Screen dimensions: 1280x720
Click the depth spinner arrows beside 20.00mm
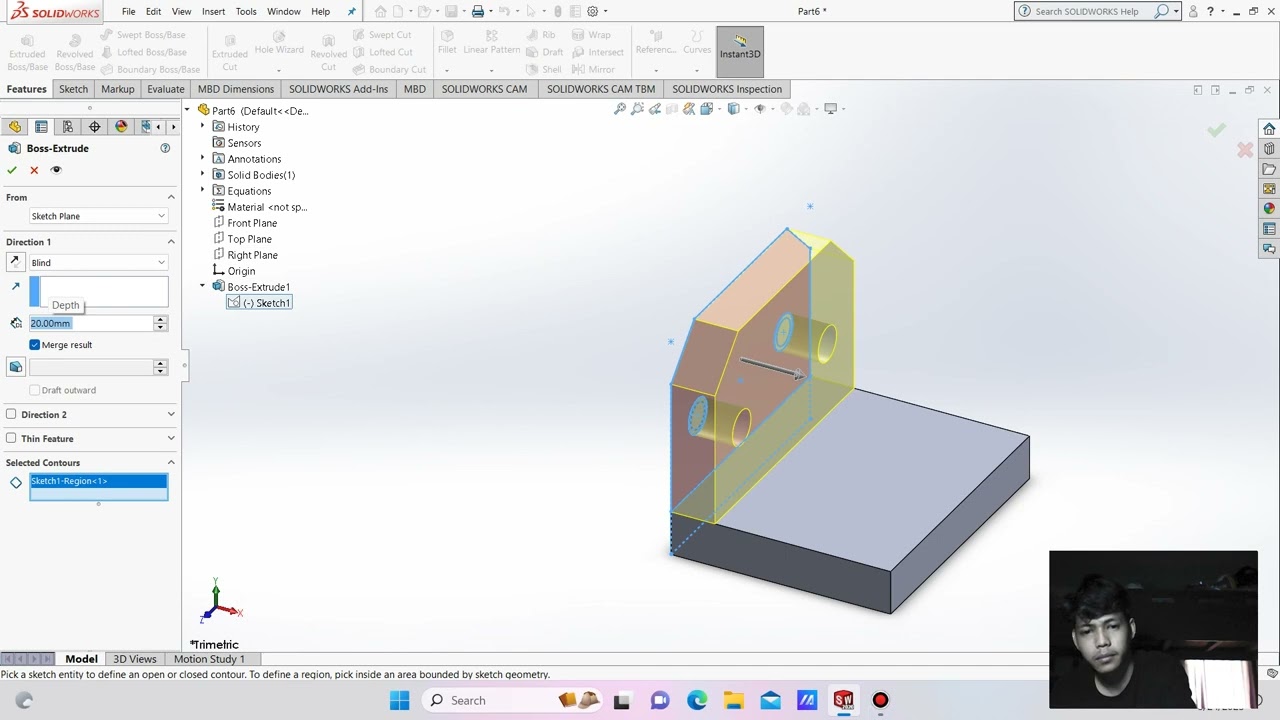pos(160,323)
